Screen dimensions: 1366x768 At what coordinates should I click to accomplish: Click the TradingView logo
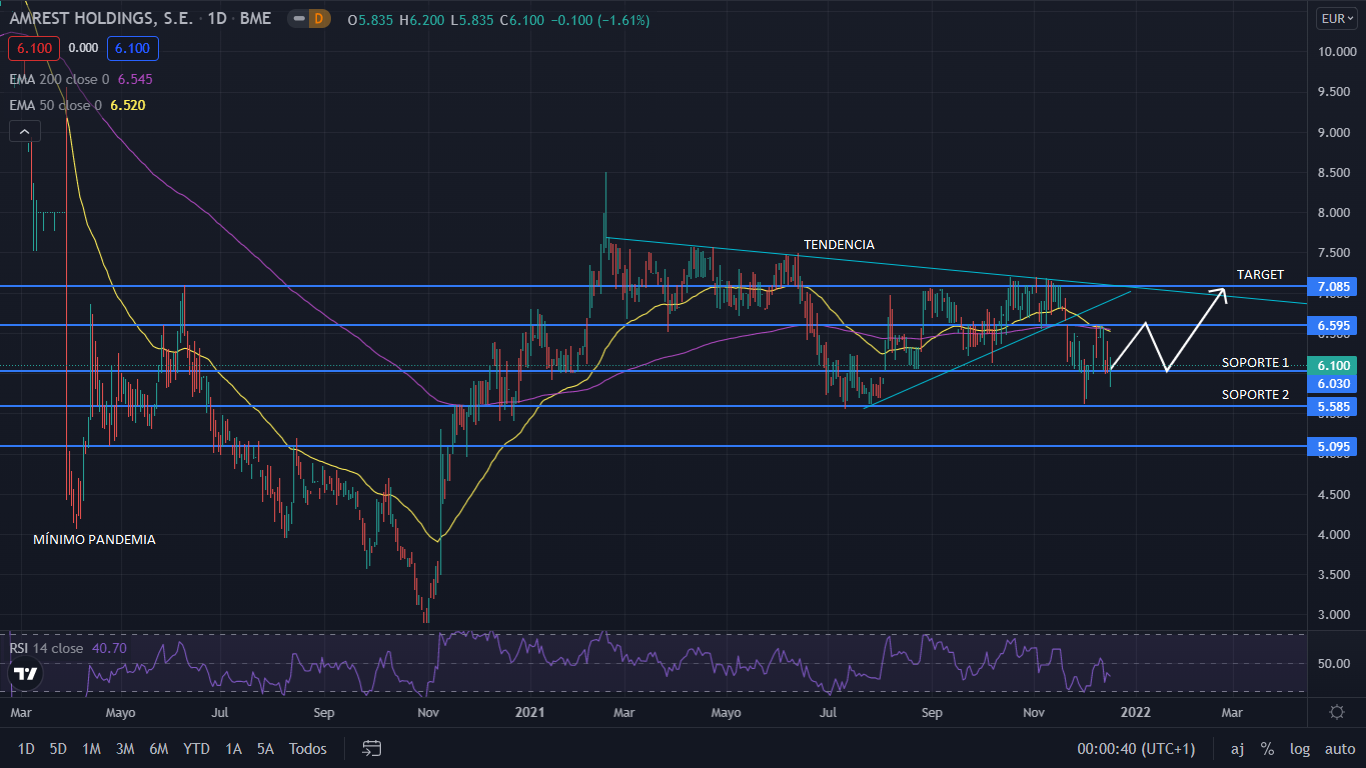26,673
